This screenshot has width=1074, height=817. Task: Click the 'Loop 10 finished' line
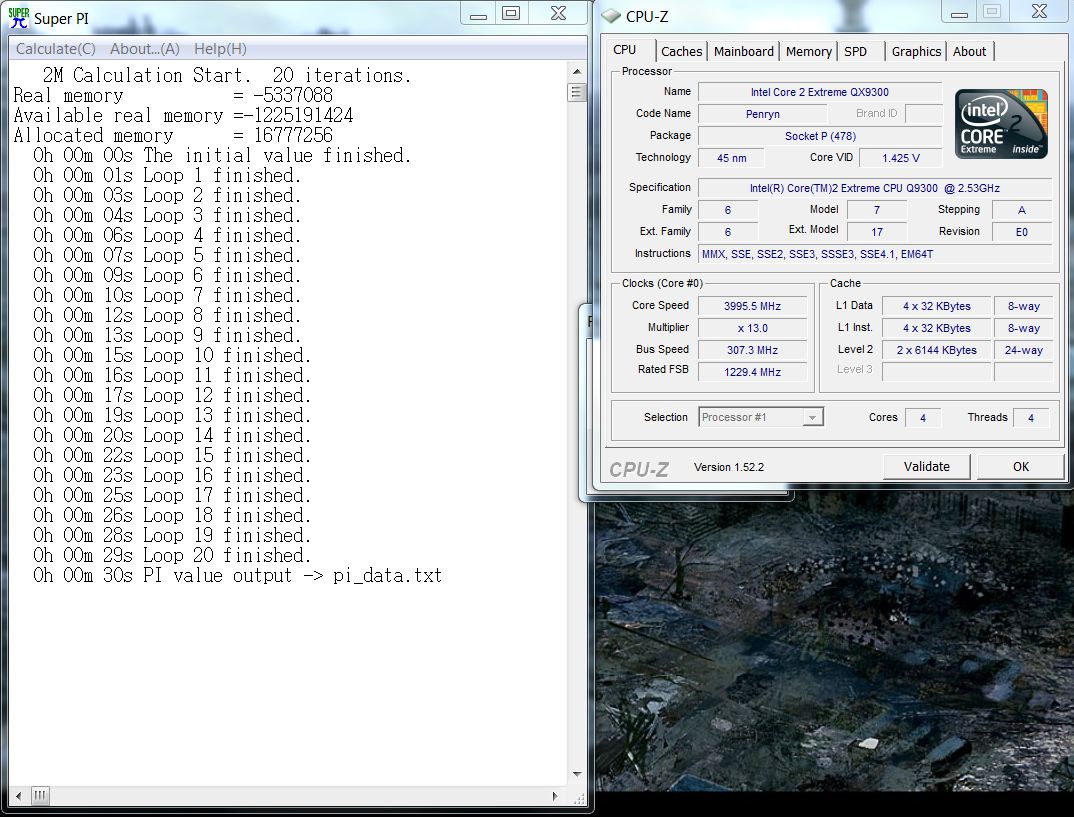[172, 355]
